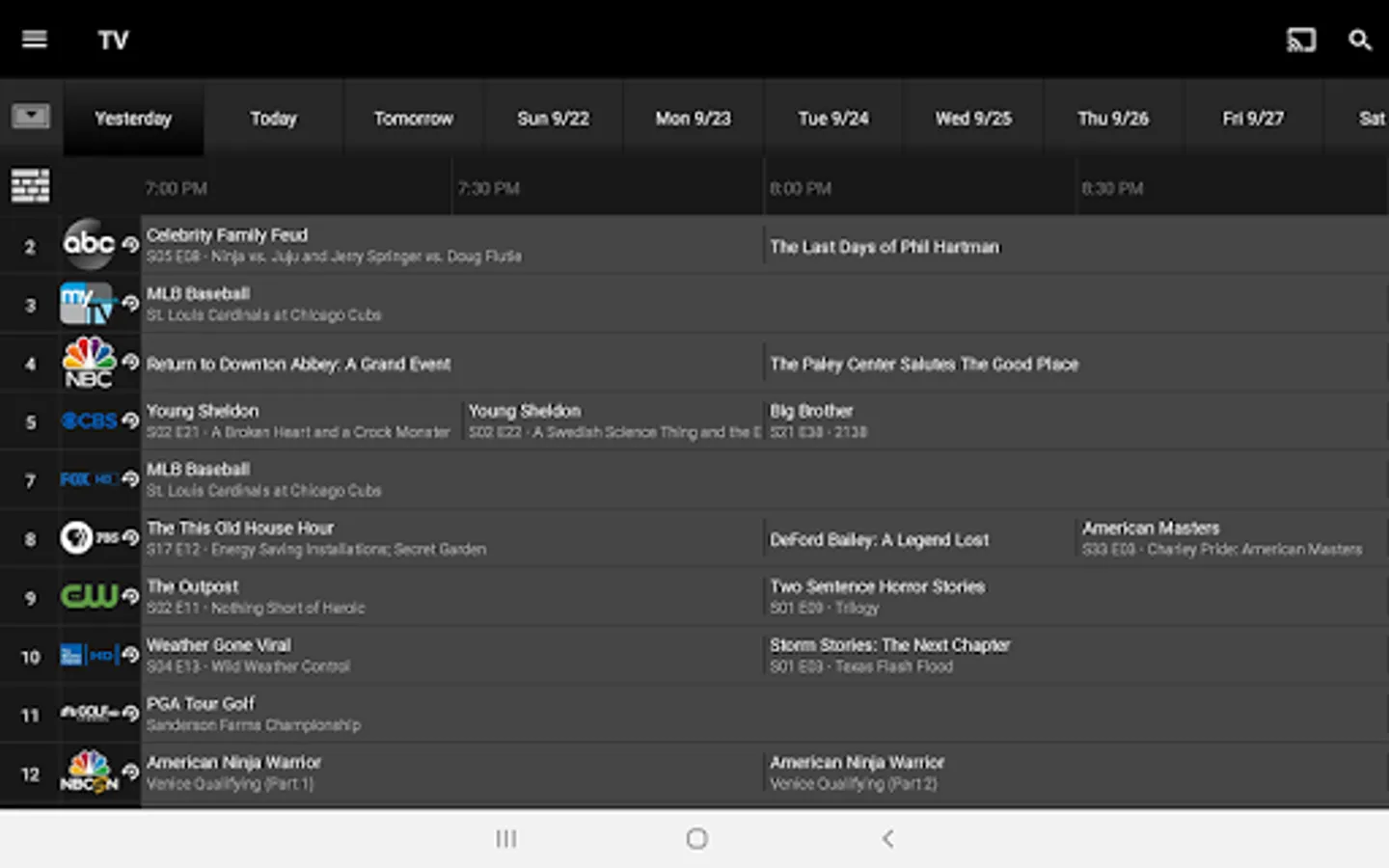Screen dimensions: 1389x868
Task: Tap the replay icon beside the NBCSN logo
Action: click(x=130, y=772)
